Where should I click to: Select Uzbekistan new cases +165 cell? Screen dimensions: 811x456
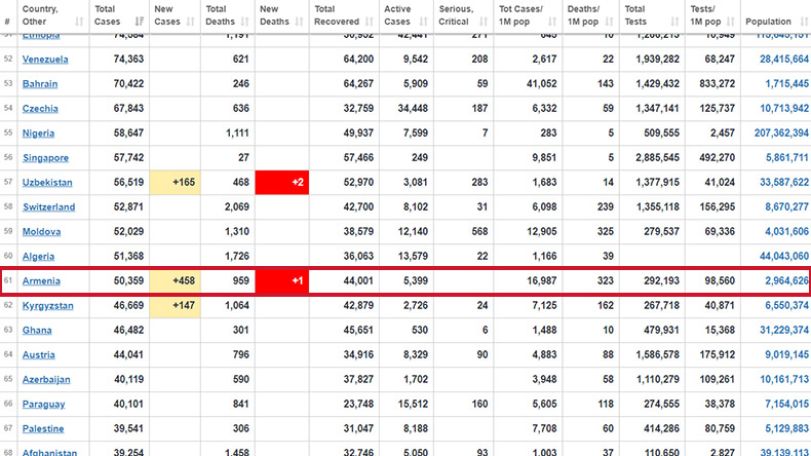pyautogui.click(x=175, y=183)
